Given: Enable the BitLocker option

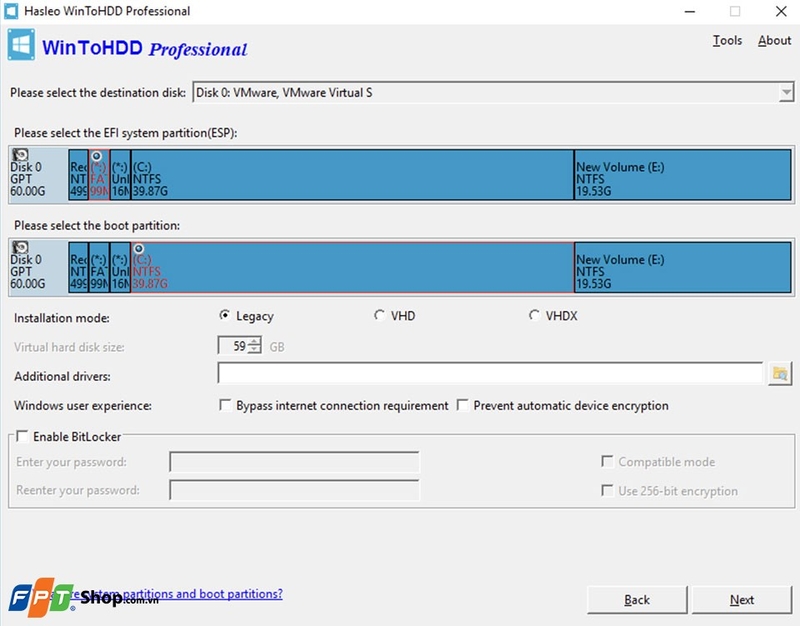Looking at the screenshot, I should [x=21, y=436].
